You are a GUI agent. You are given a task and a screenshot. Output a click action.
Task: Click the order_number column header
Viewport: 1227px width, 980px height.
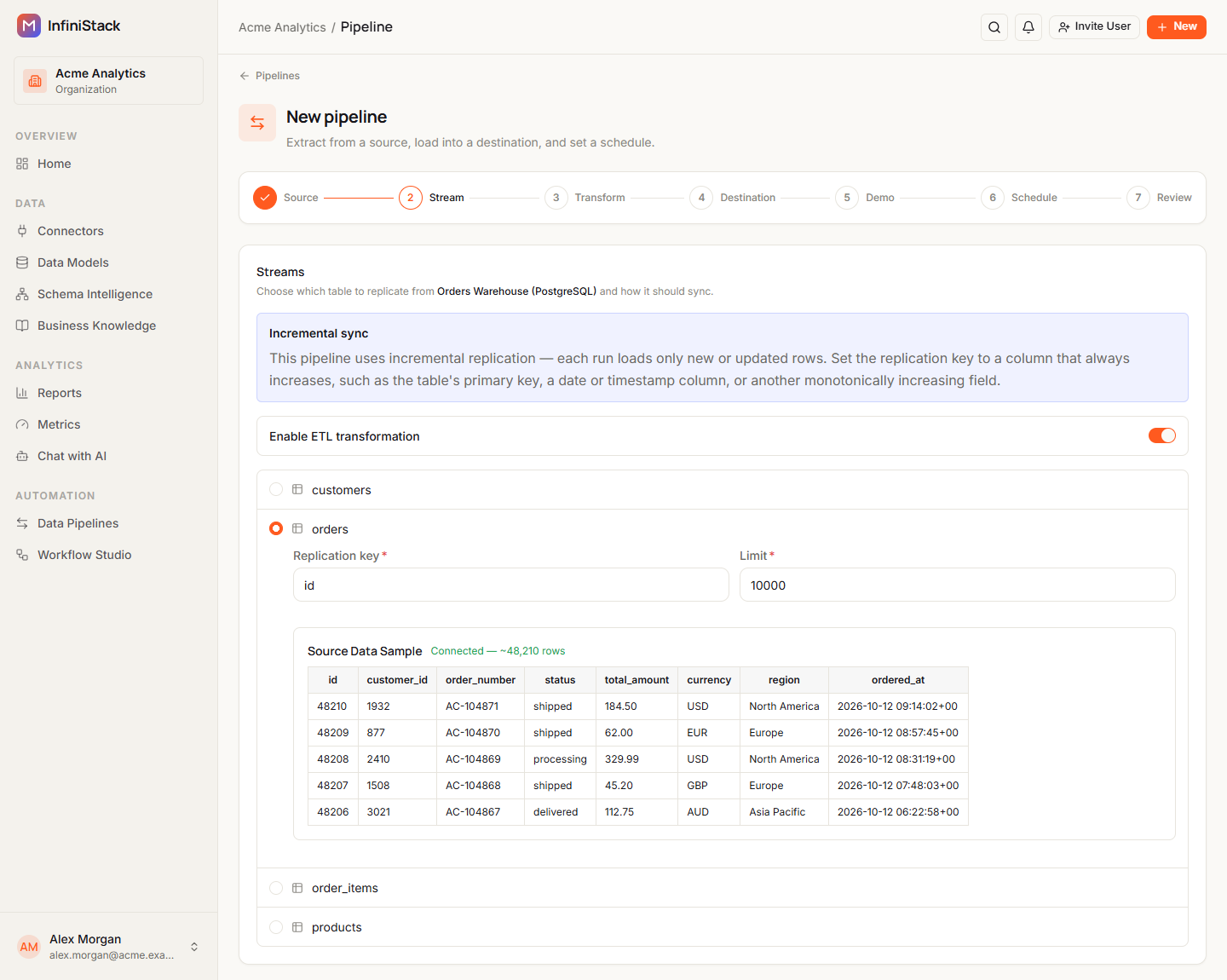(x=481, y=680)
